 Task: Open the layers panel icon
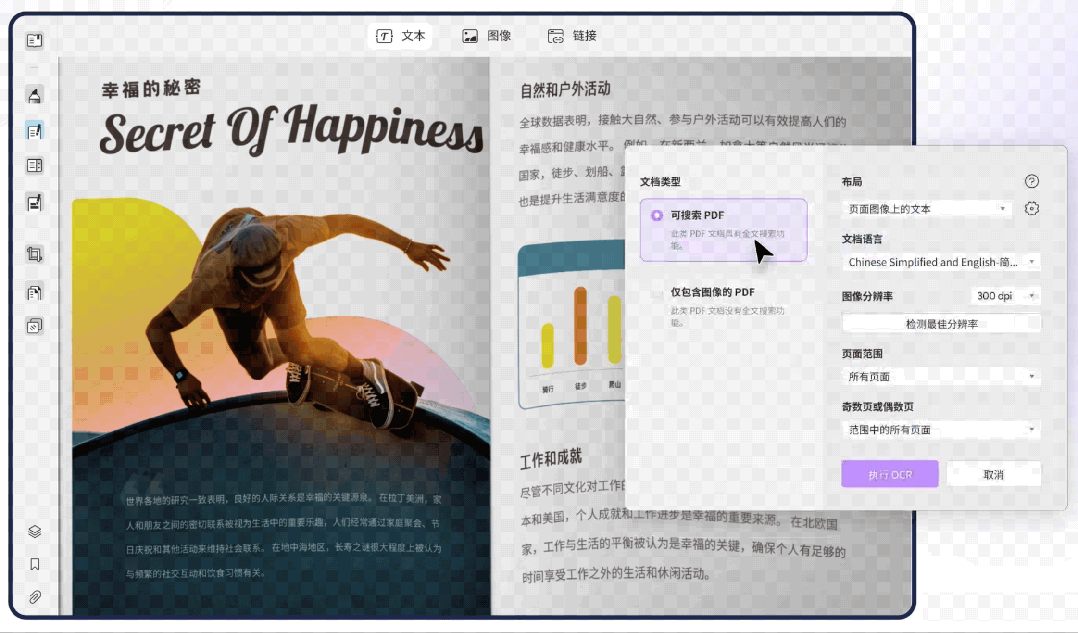coord(34,531)
